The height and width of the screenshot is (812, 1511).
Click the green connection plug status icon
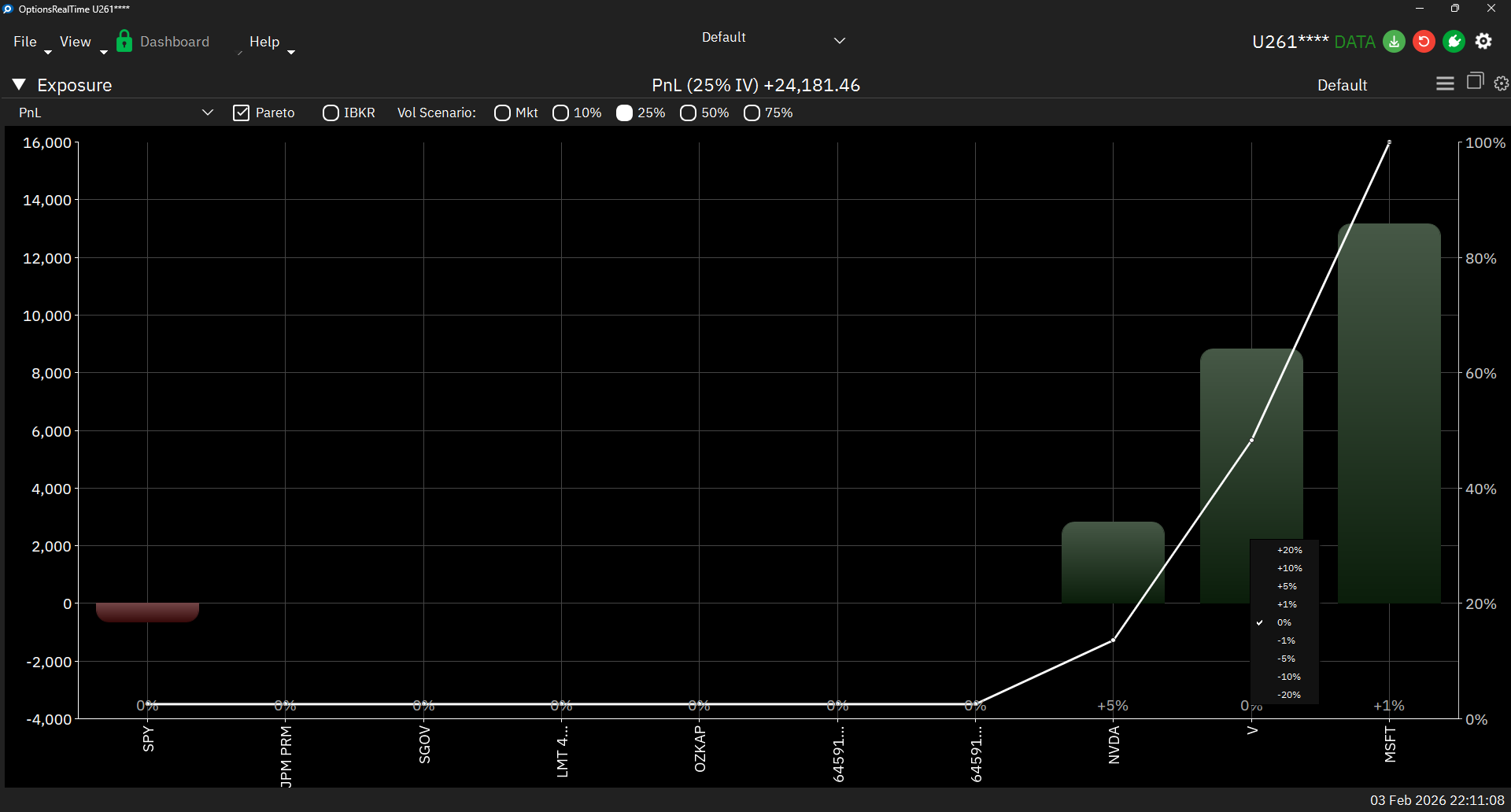click(1454, 41)
